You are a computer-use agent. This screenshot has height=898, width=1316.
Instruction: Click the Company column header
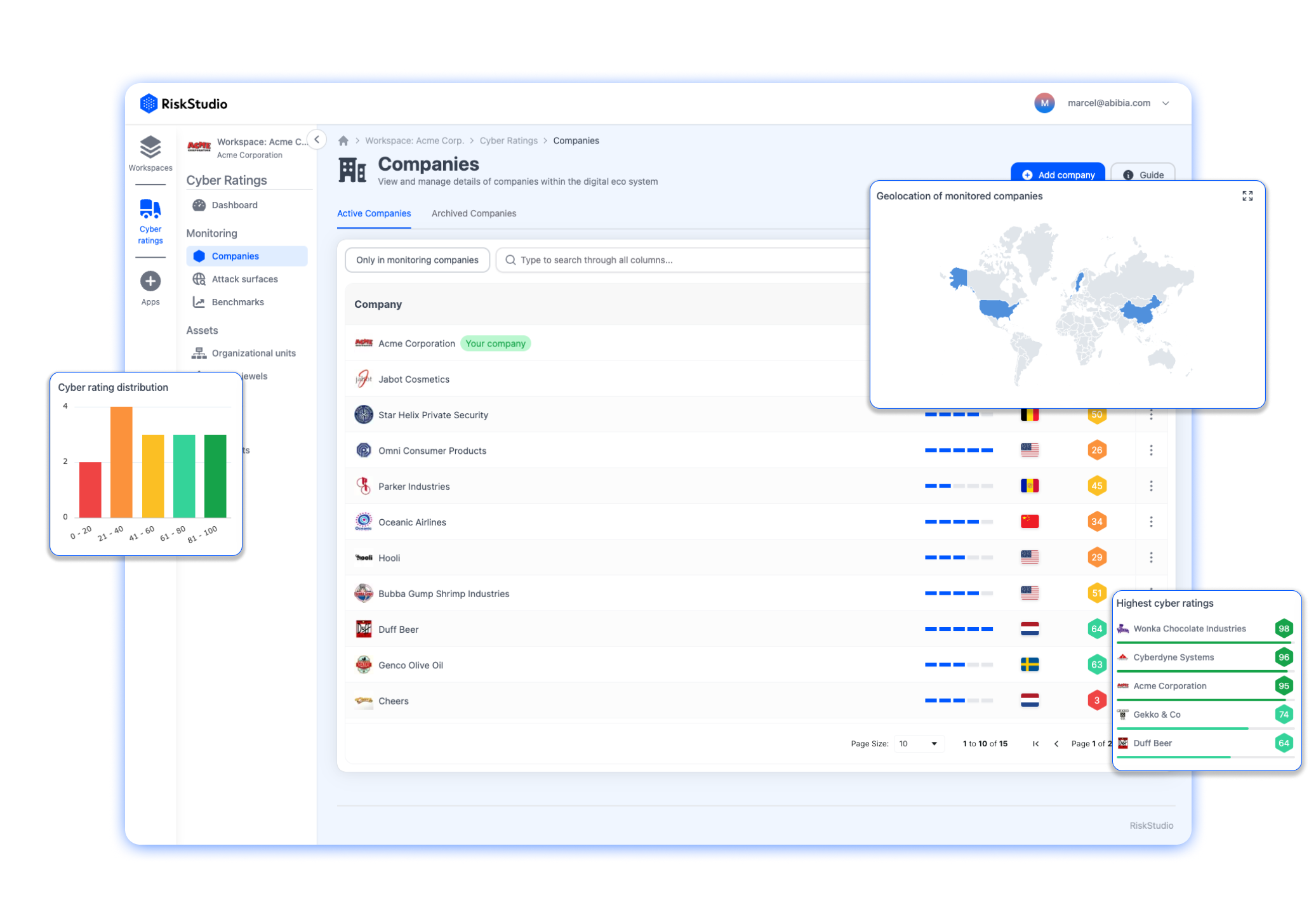coord(378,305)
